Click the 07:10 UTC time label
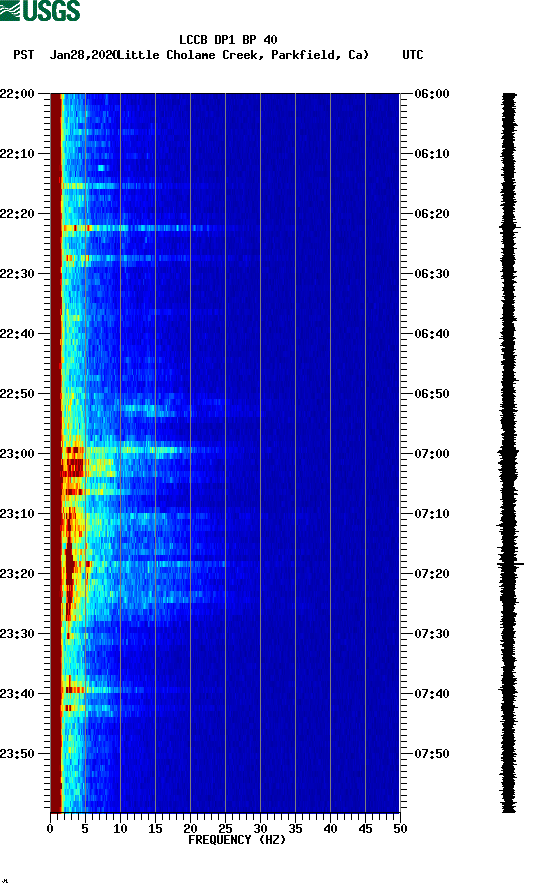This screenshot has height=892, width=552. 432,514
